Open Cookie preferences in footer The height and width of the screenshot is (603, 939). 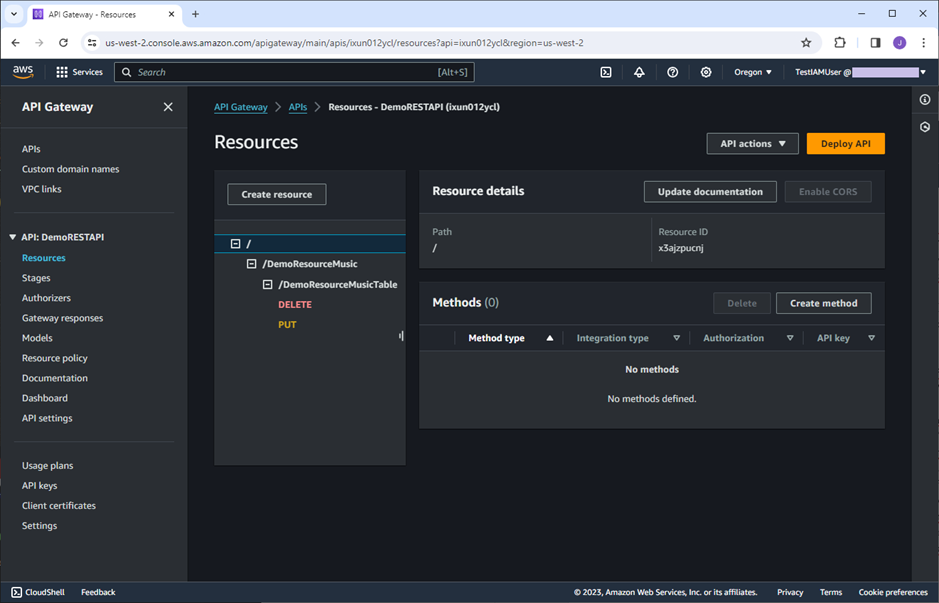[x=893, y=592]
